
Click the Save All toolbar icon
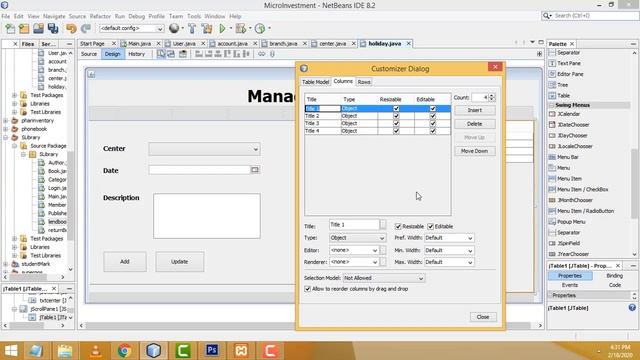coord(53,29)
